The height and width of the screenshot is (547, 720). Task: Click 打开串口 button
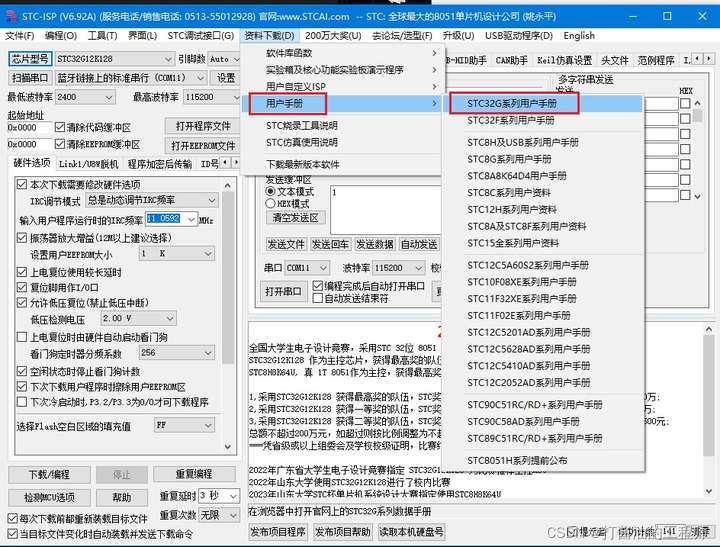(x=283, y=291)
